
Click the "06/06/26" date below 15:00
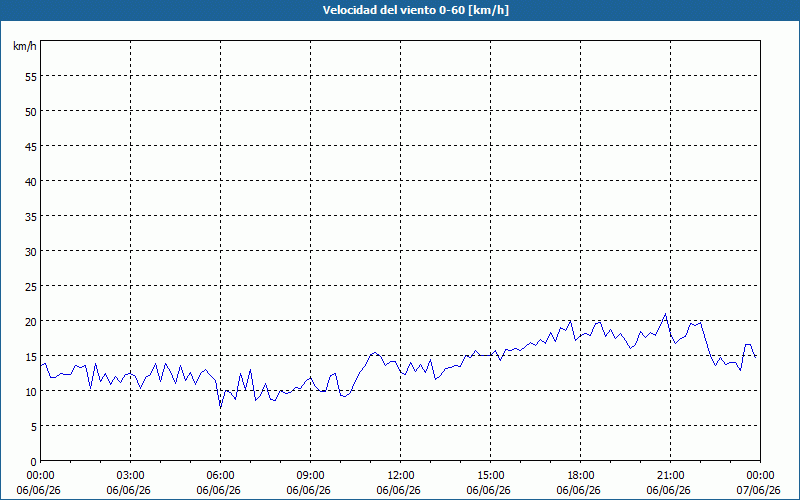[488, 490]
